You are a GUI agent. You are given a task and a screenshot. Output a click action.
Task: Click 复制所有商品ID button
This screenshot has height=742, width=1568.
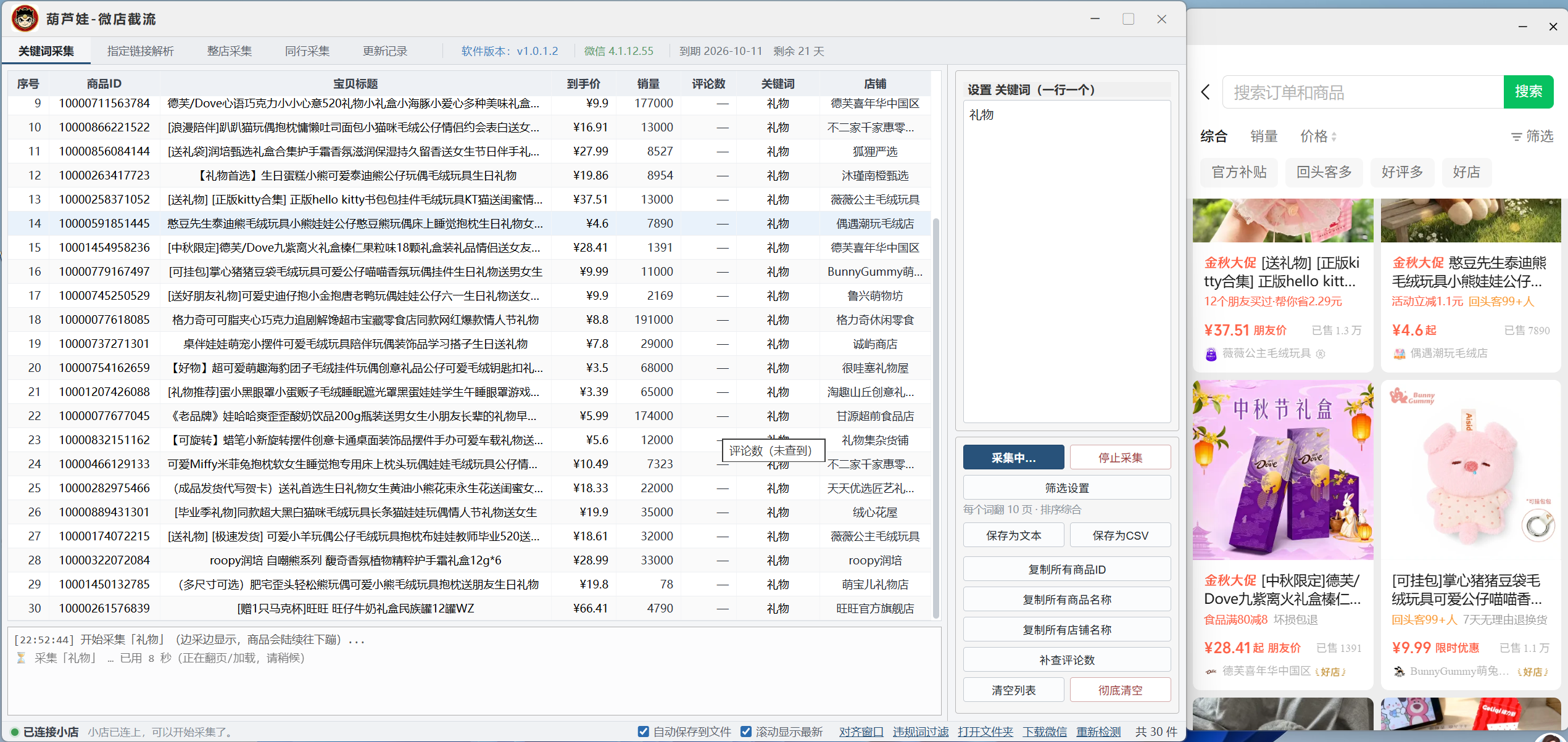click(1067, 569)
